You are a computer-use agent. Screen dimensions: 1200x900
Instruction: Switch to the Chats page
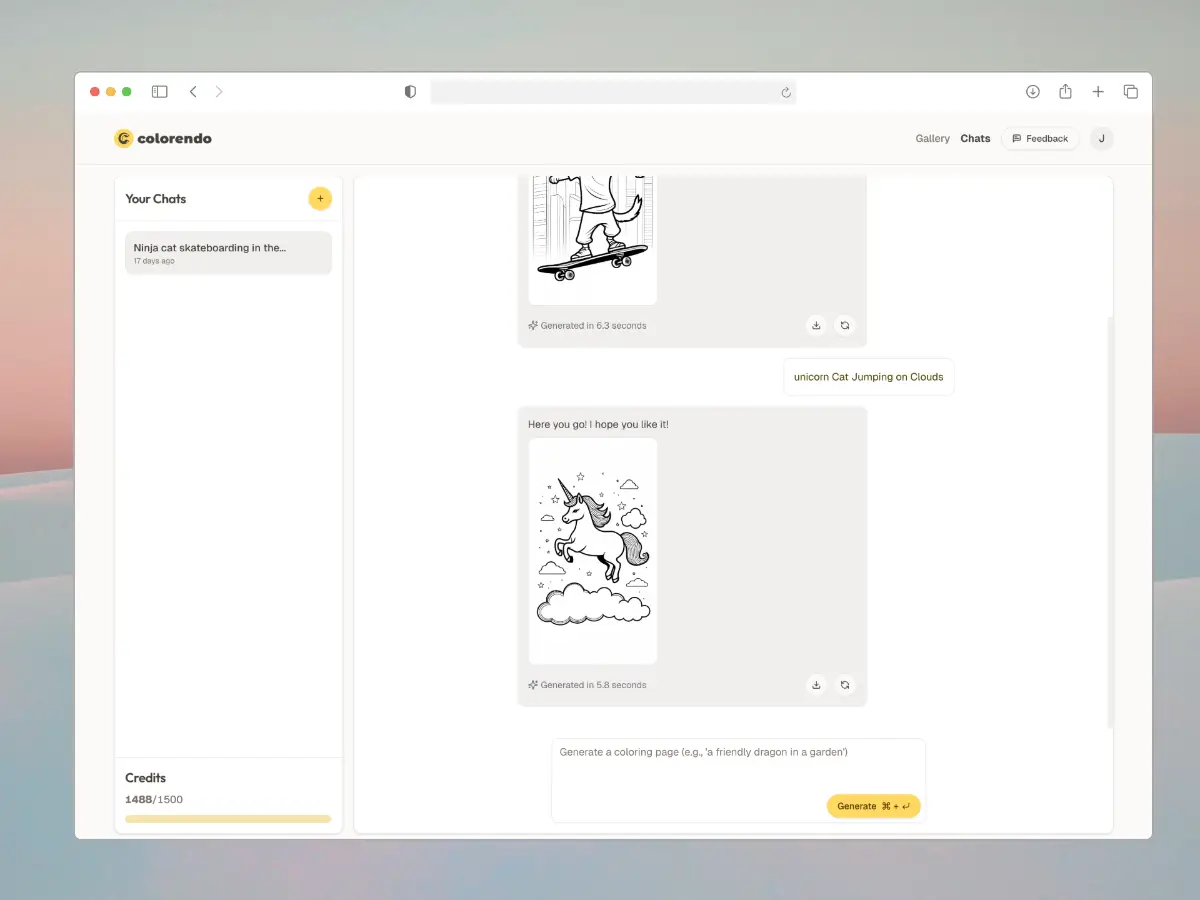tap(975, 139)
